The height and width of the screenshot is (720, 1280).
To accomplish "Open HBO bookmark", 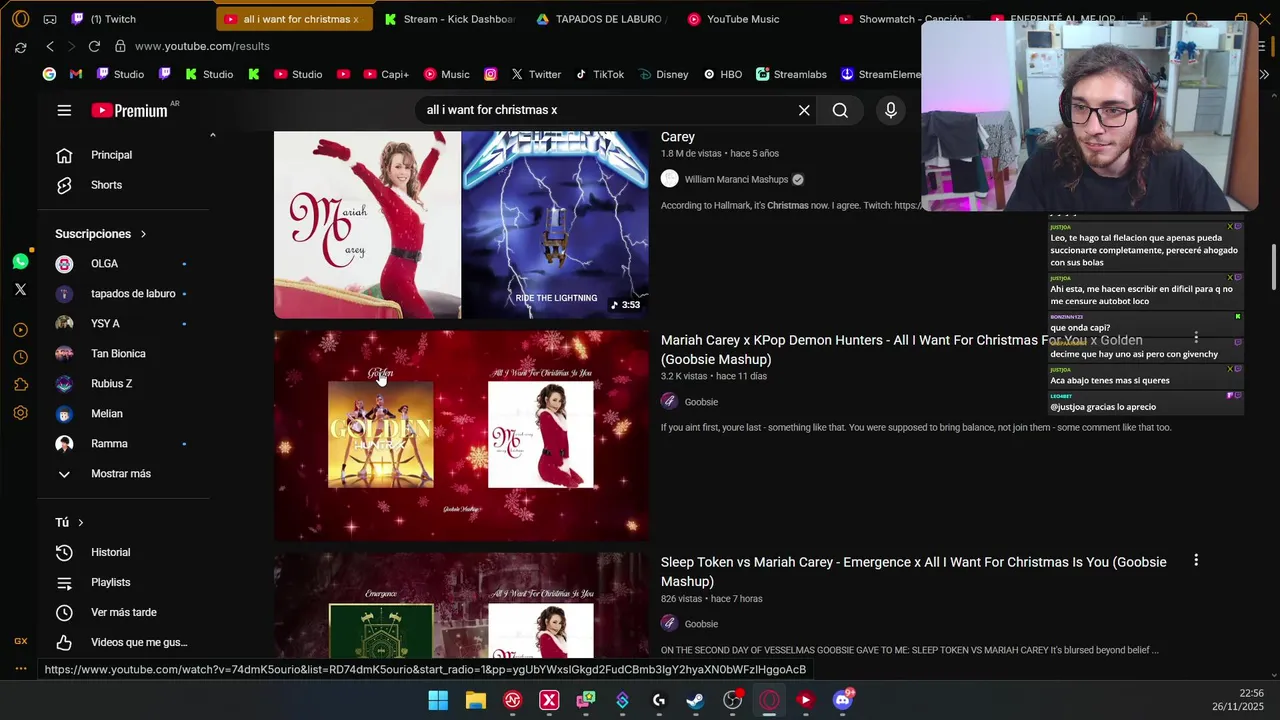I will (722, 74).
